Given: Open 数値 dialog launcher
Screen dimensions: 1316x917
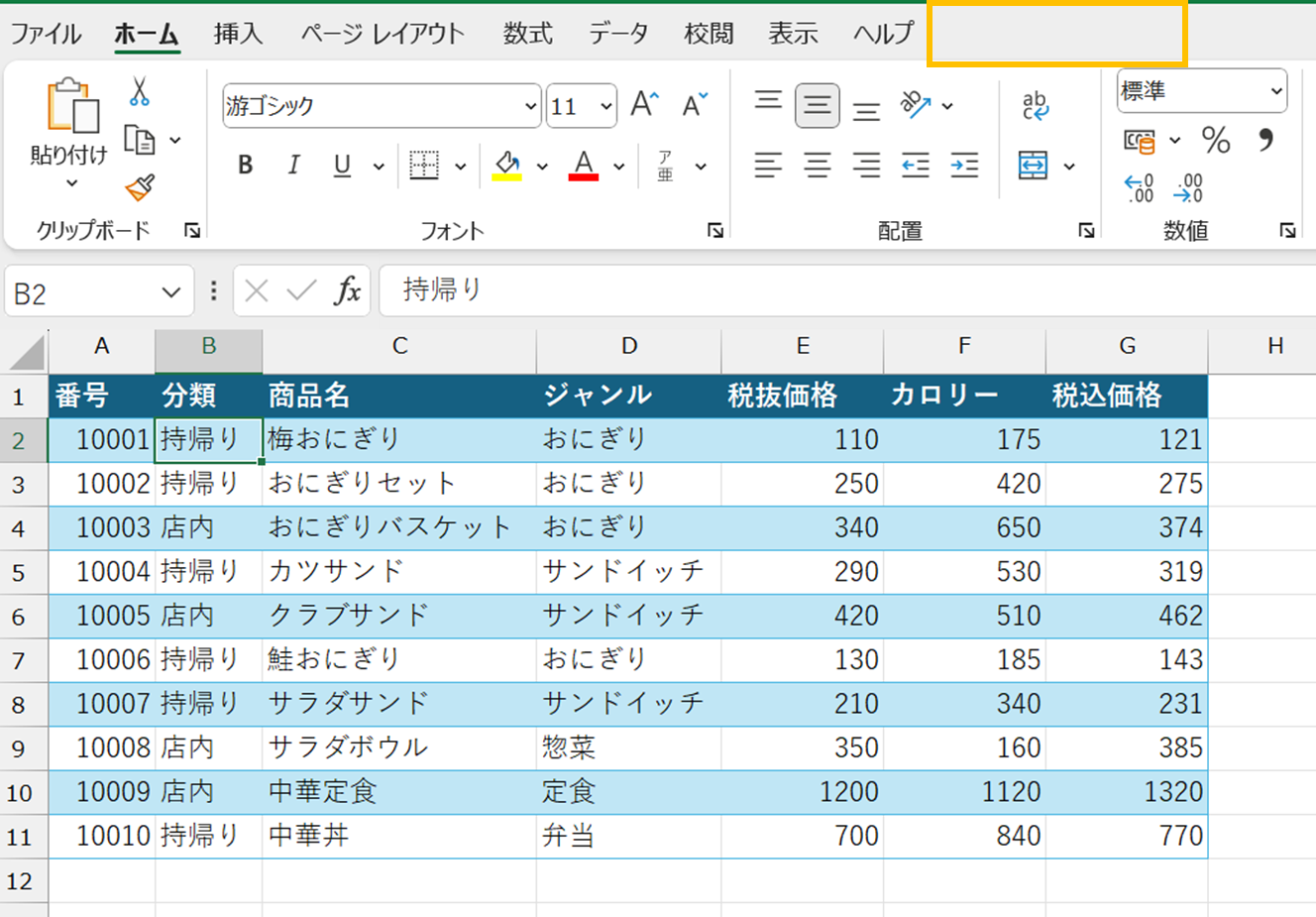Looking at the screenshot, I should pos(1287,230).
